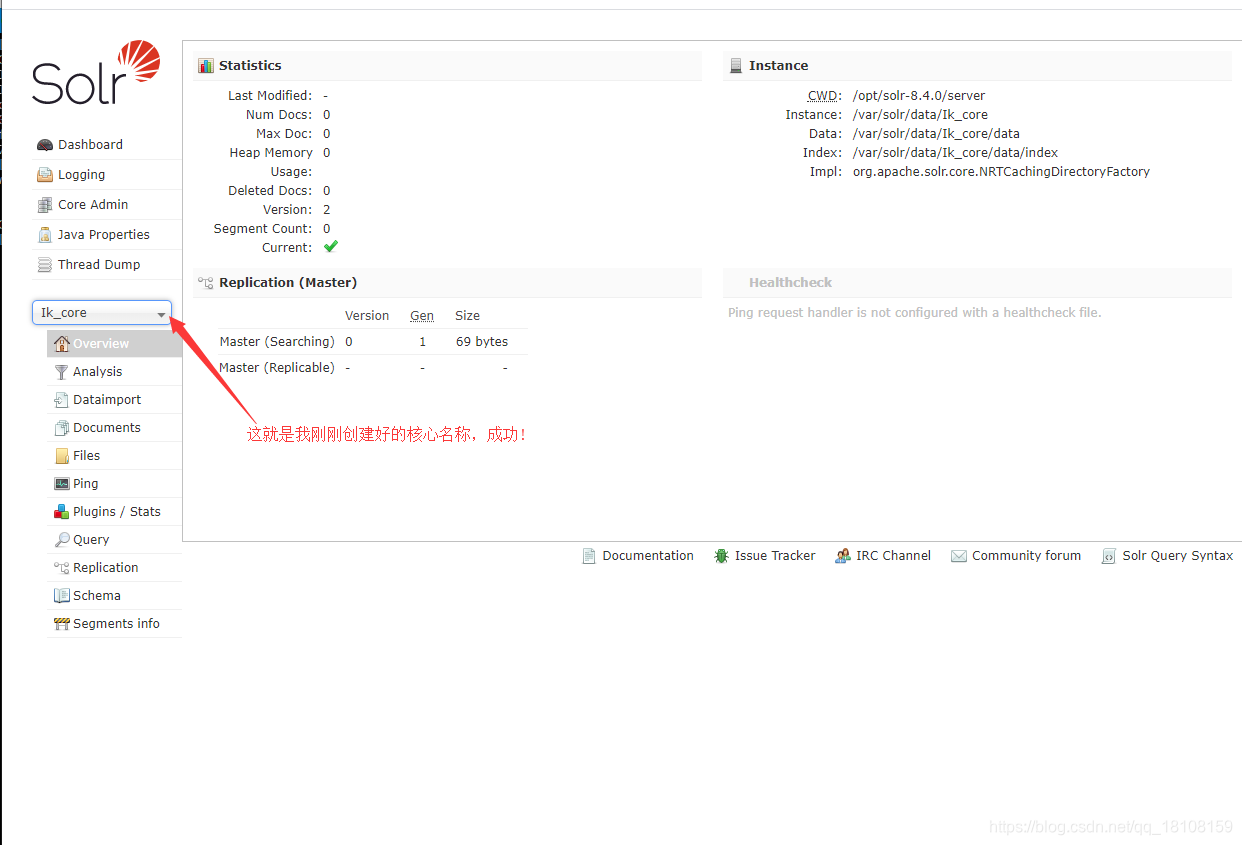Click the Master (Replicable) row label
This screenshot has width=1242, height=845.
pos(277,368)
